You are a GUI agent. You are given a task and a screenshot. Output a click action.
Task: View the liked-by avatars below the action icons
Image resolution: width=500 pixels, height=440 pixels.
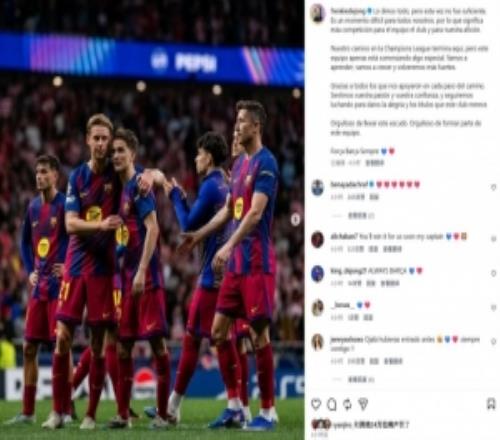320,424
